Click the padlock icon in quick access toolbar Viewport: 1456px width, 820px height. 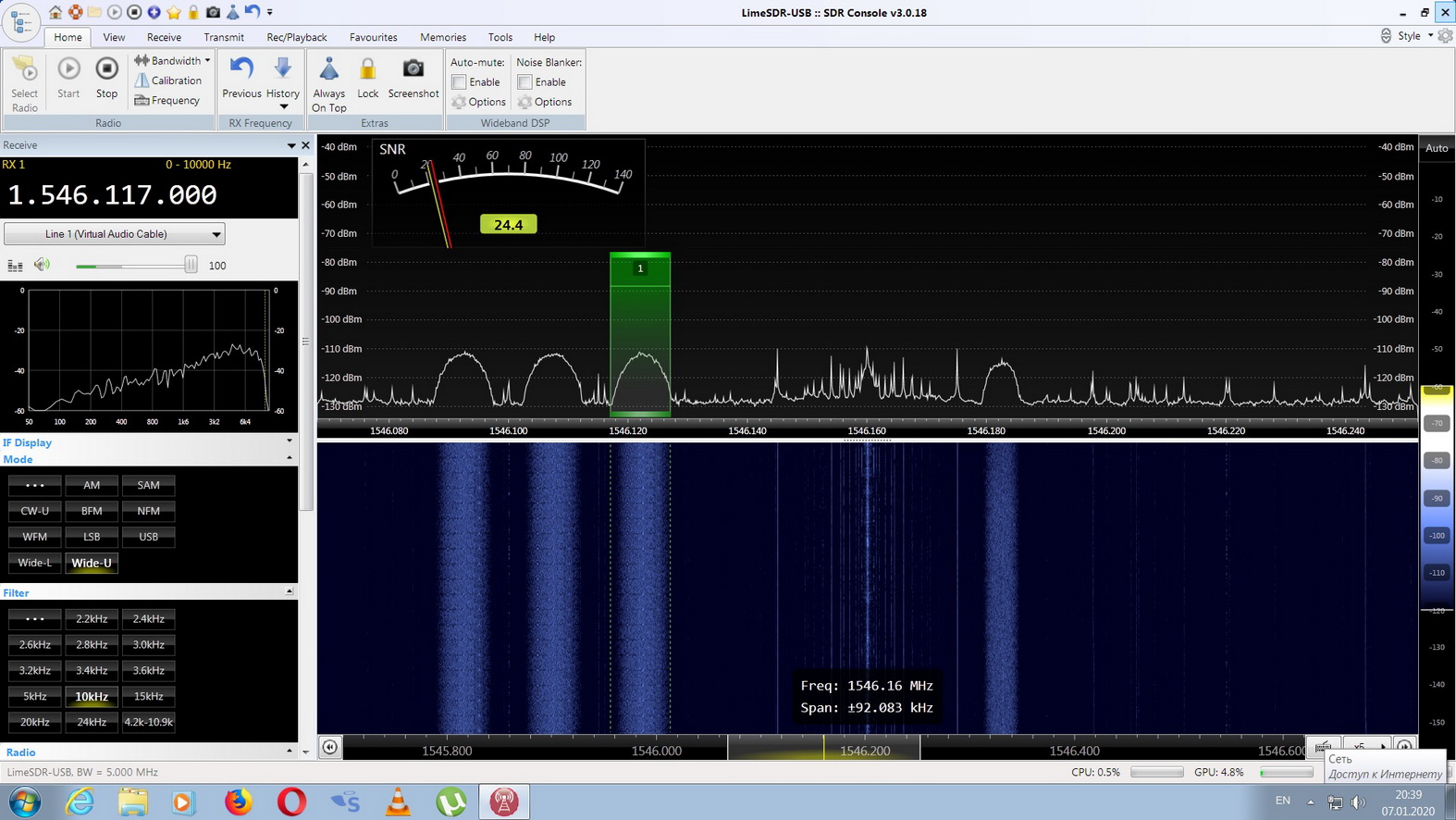coord(193,12)
